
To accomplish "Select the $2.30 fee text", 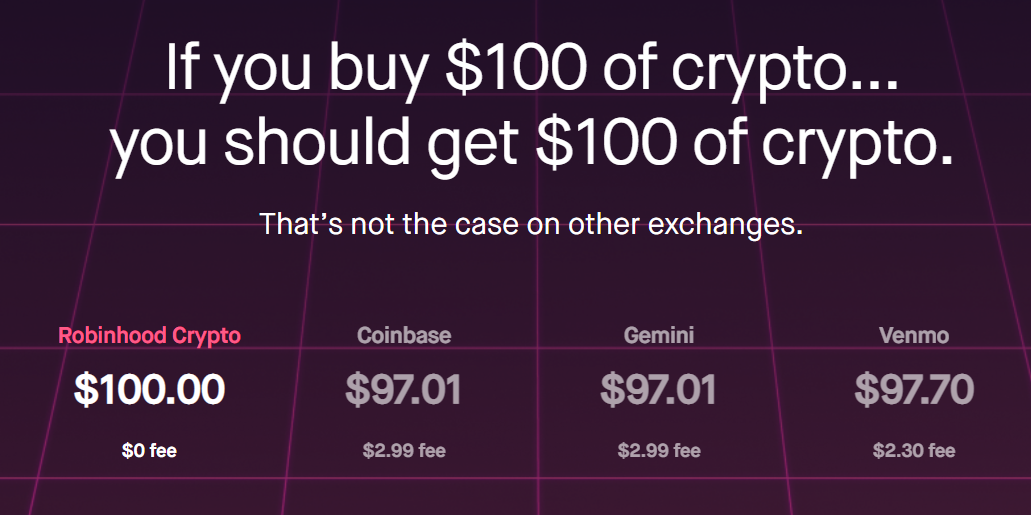I will tap(913, 451).
